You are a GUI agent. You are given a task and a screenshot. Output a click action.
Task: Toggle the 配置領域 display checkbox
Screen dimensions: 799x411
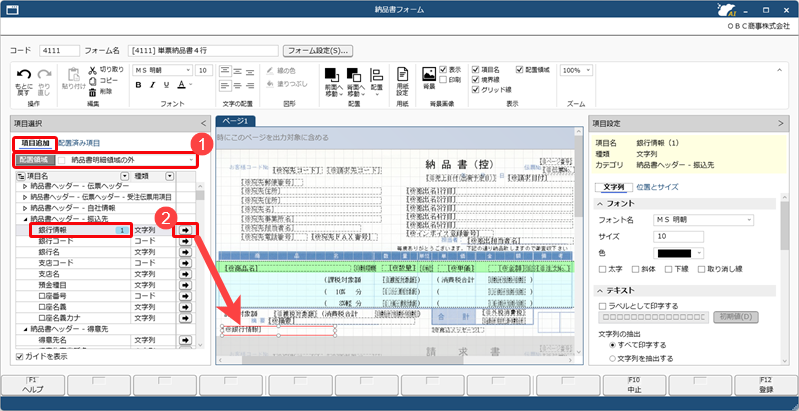pos(520,70)
